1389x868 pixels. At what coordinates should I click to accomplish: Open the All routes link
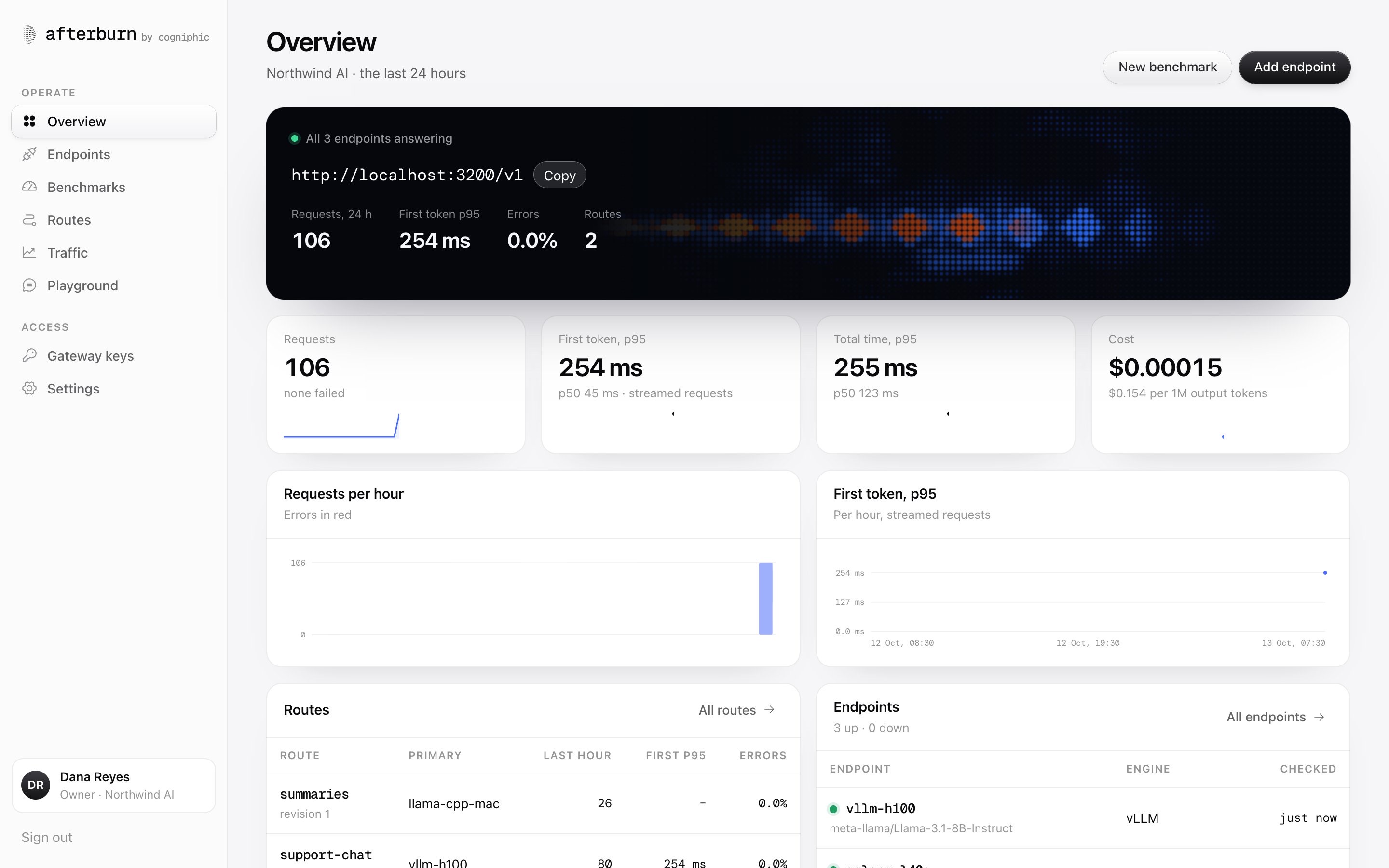click(x=736, y=710)
